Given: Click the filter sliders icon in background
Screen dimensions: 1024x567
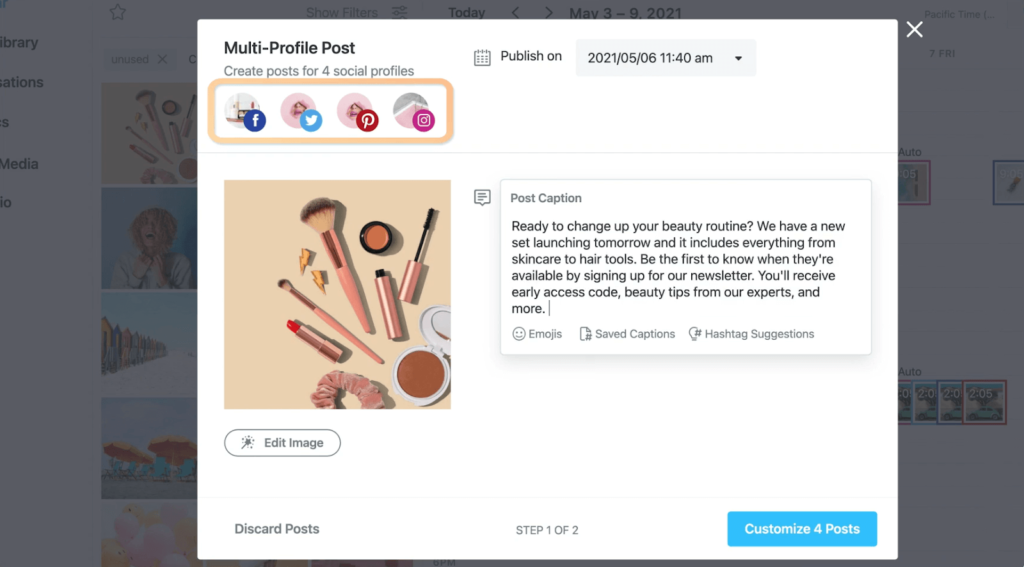Looking at the screenshot, I should (399, 12).
